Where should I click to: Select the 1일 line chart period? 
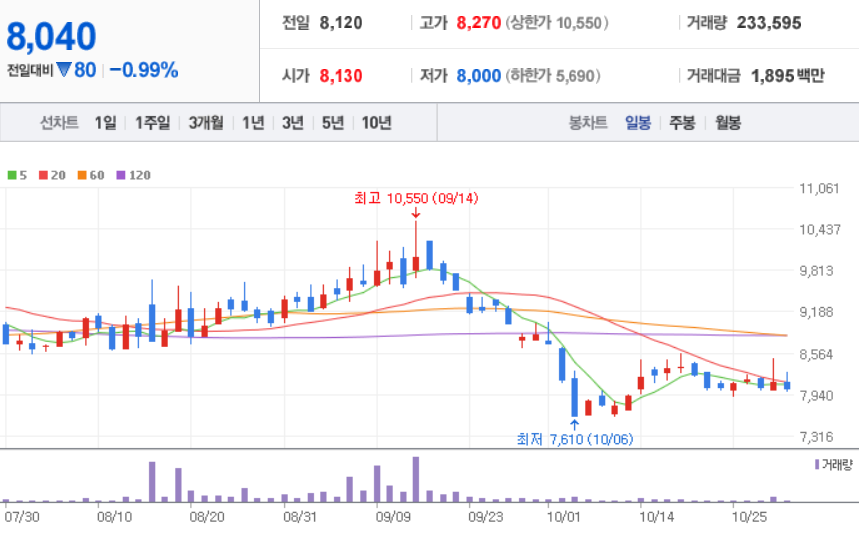105,123
